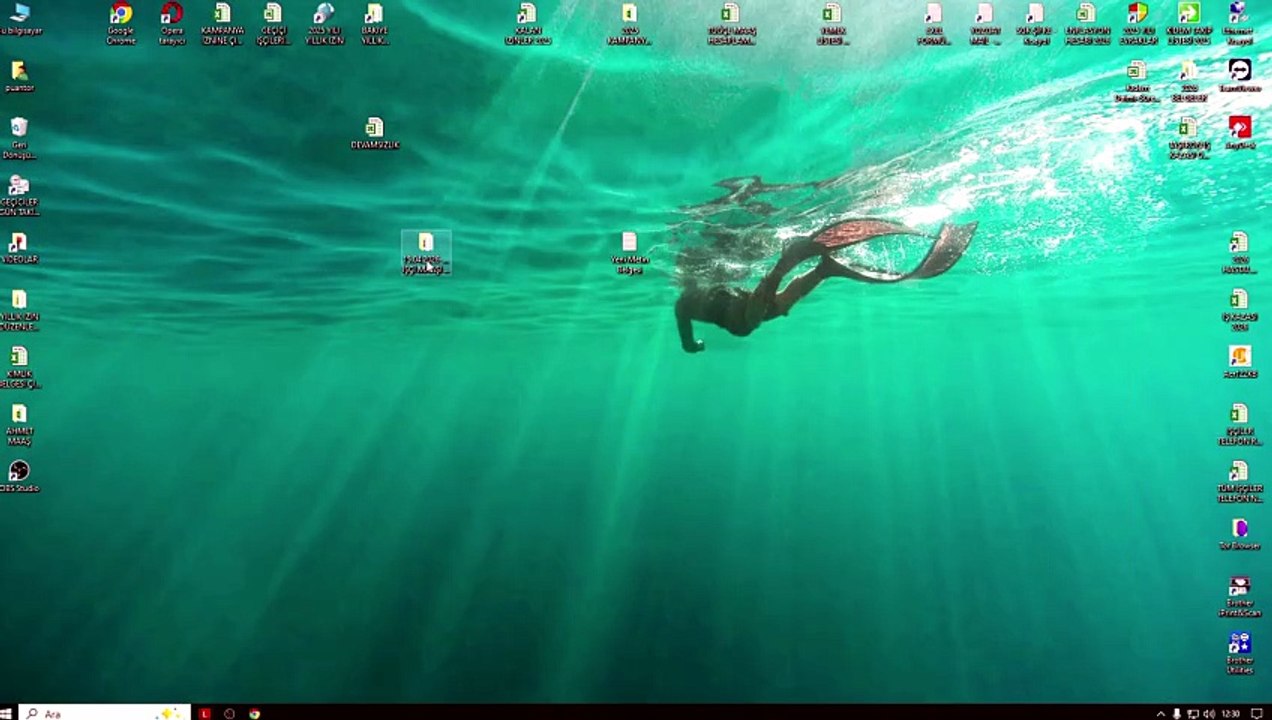
Task: Select the Brother Utilities desktop shortcut
Action: pyautogui.click(x=1240, y=653)
